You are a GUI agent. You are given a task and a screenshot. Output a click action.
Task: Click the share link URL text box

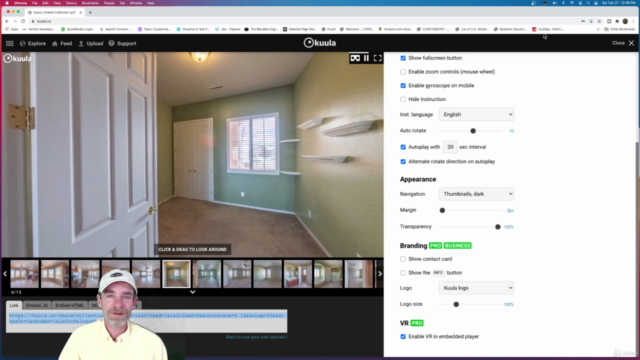coord(147,321)
